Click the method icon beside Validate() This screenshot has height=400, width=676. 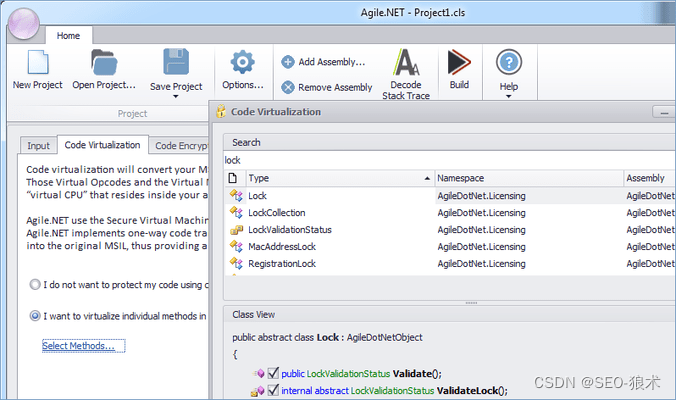click(259, 373)
